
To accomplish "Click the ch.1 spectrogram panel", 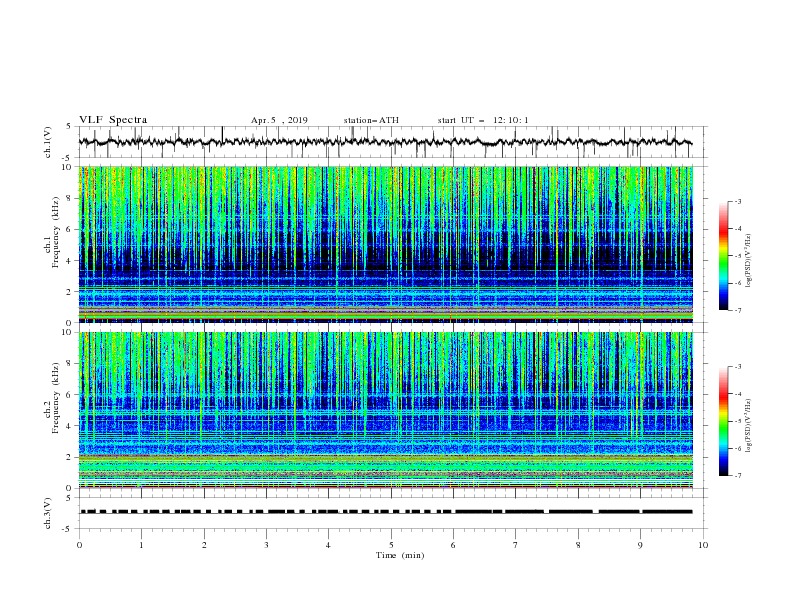I will (386, 244).
